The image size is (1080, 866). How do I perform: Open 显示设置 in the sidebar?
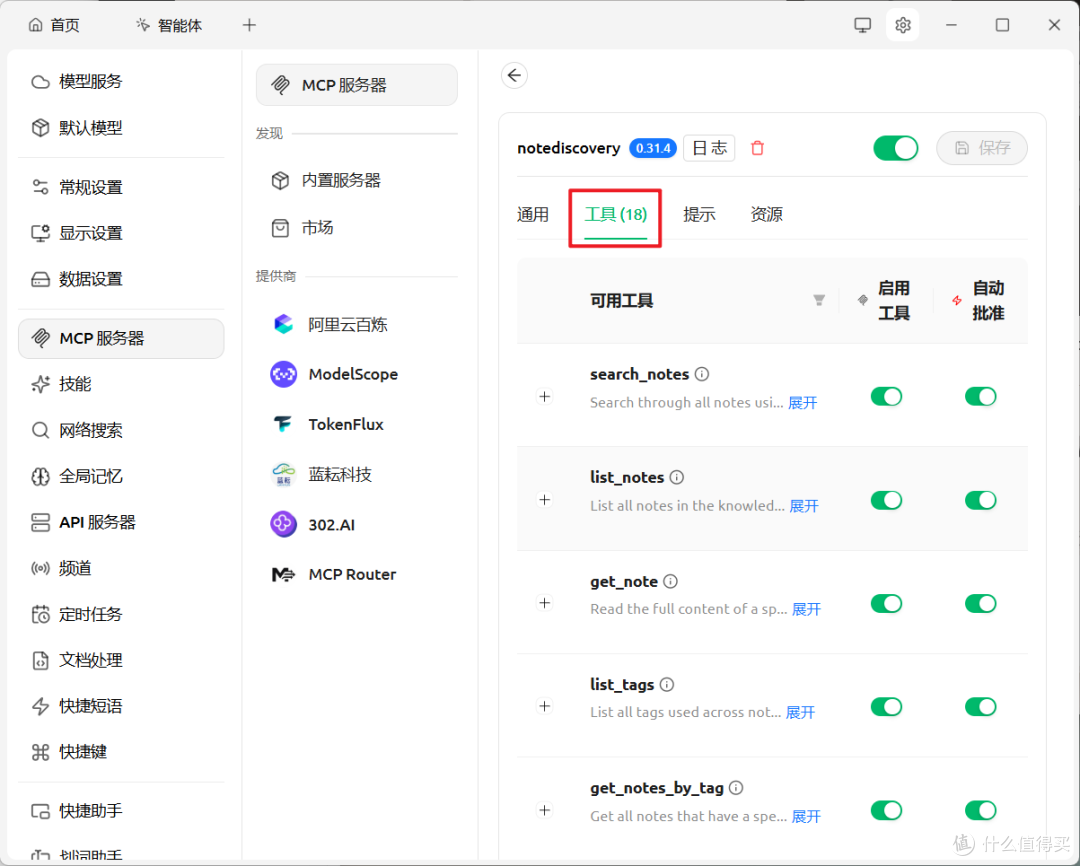coord(121,234)
